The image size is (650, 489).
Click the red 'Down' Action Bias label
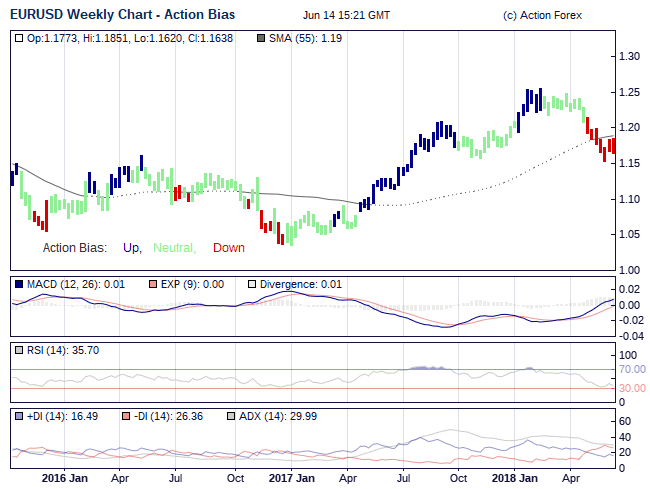click(229, 248)
